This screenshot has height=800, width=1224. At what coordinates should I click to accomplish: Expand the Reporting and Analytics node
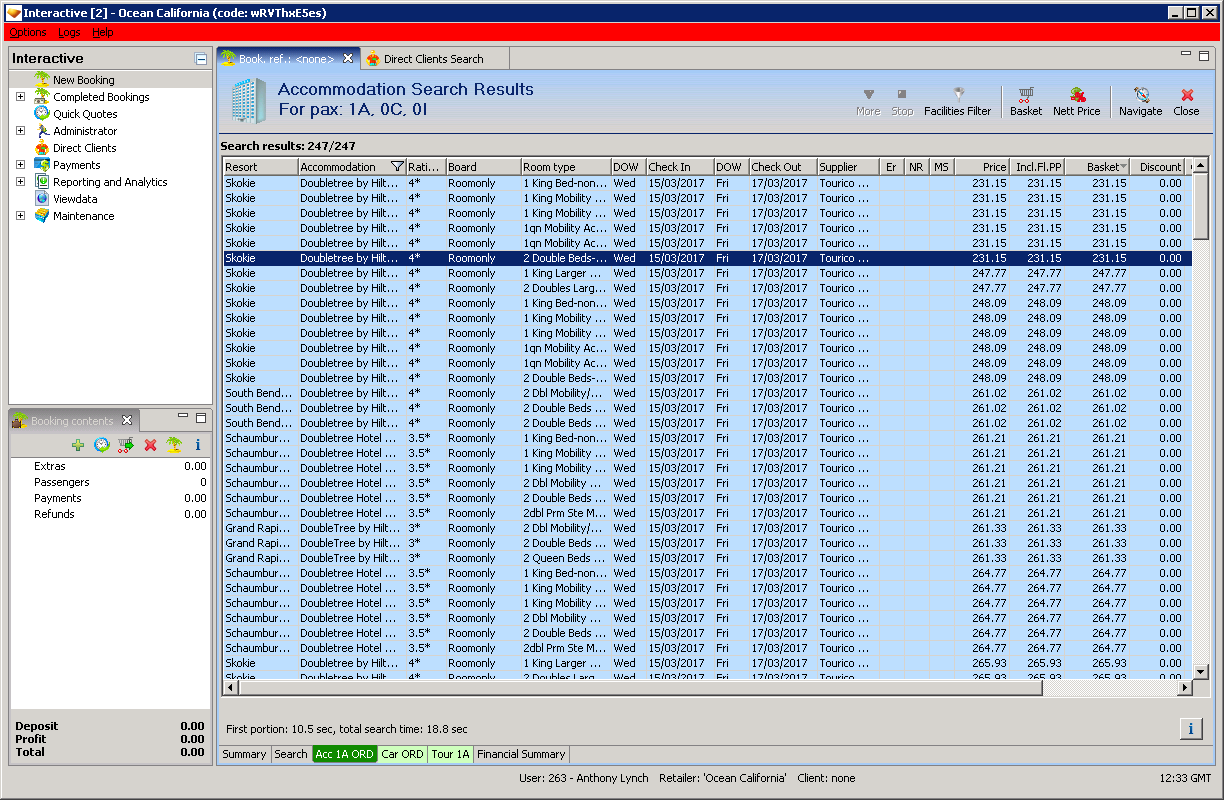[20, 182]
